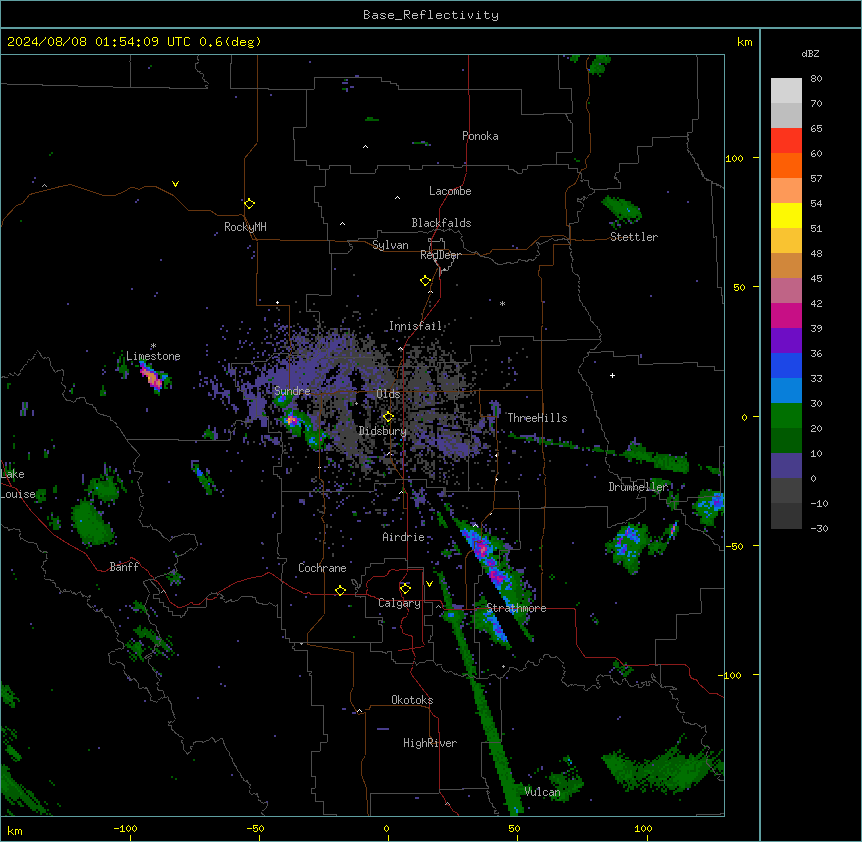Image resolution: width=862 pixels, height=842 pixels.
Task: Pick the yellow 51-54 dBZ legend swatch
Action: point(786,215)
